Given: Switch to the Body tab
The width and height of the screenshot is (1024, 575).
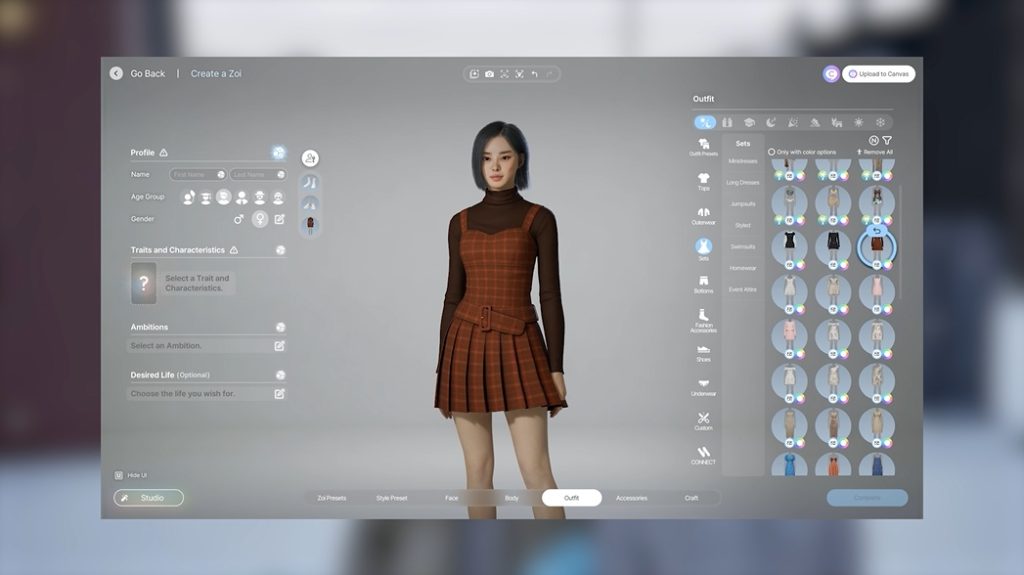Looking at the screenshot, I should tap(511, 498).
